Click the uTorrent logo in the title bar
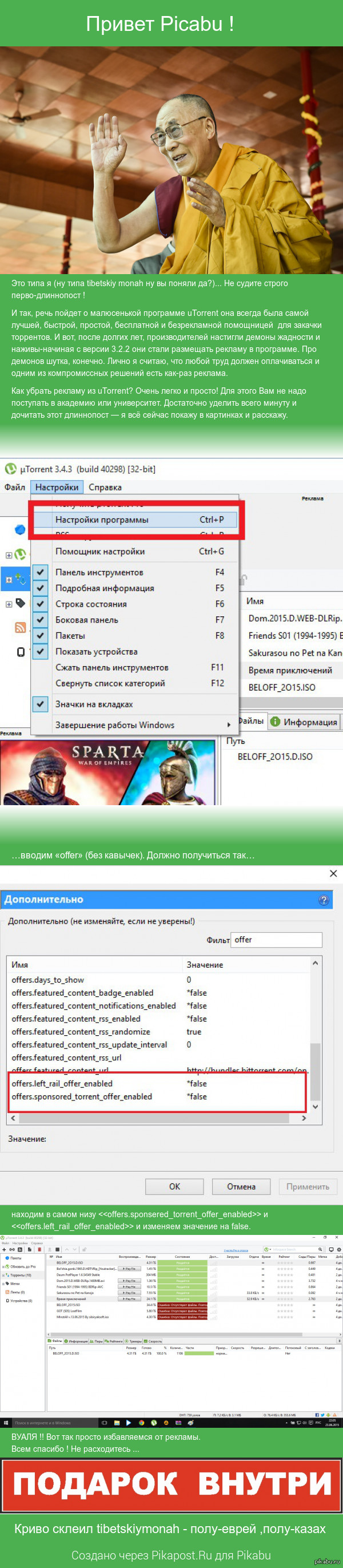The image size is (343, 1568). [x=10, y=469]
